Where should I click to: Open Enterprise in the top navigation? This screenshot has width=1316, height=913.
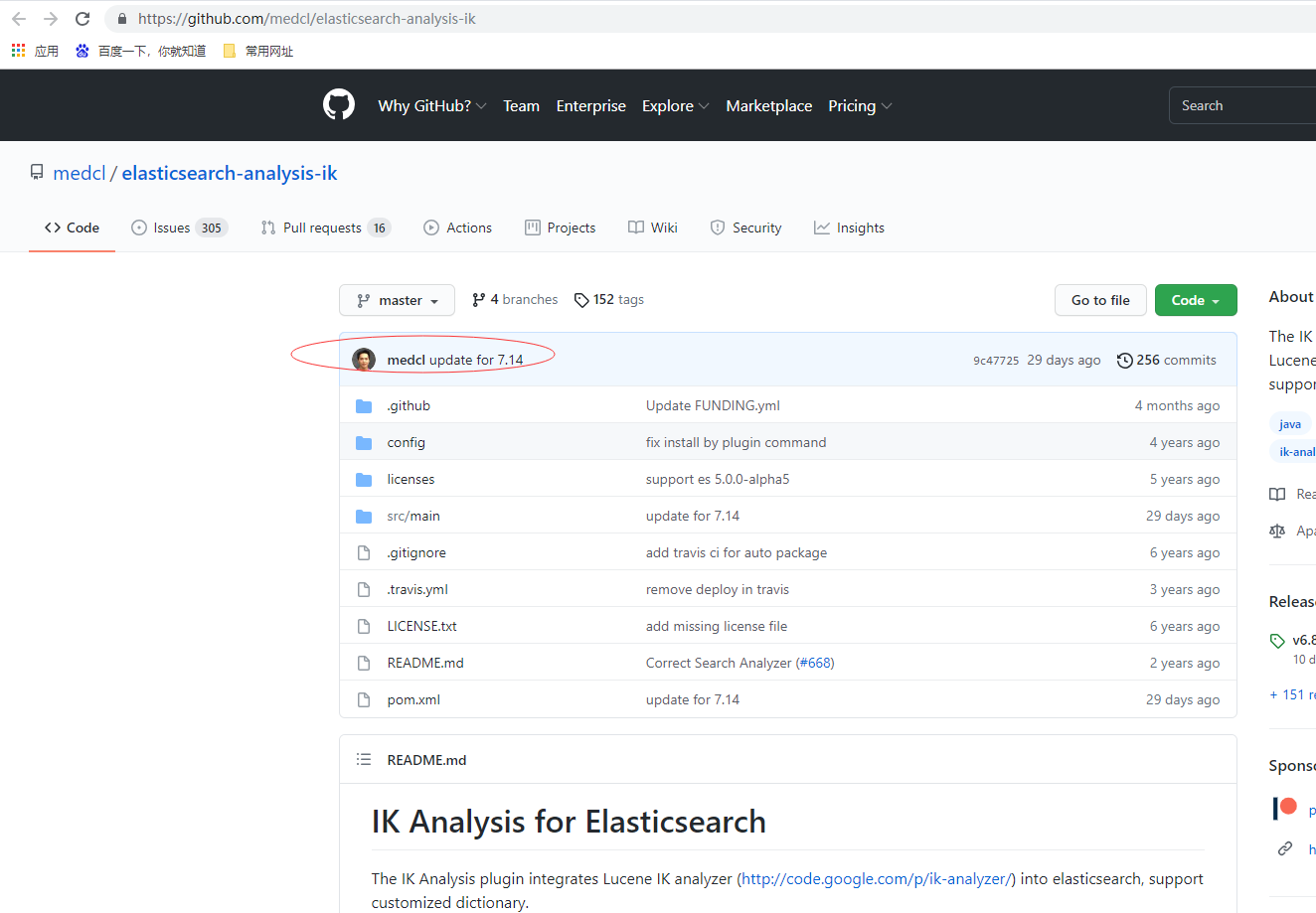point(591,105)
